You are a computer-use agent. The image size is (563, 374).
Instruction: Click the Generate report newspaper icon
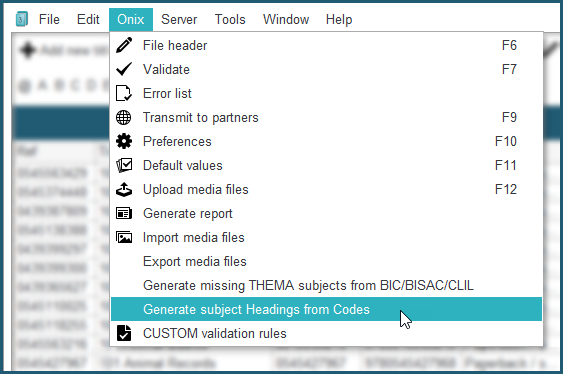click(x=124, y=214)
